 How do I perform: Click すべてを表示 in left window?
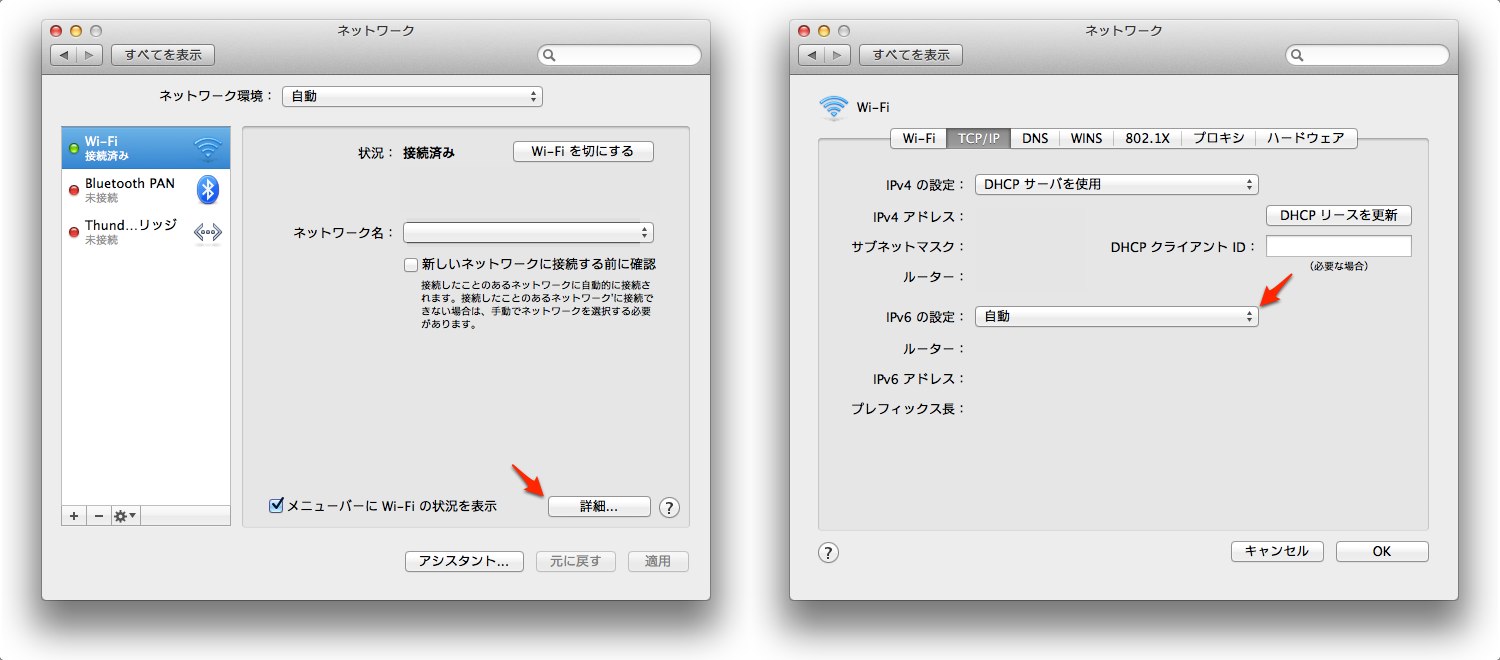[x=163, y=55]
